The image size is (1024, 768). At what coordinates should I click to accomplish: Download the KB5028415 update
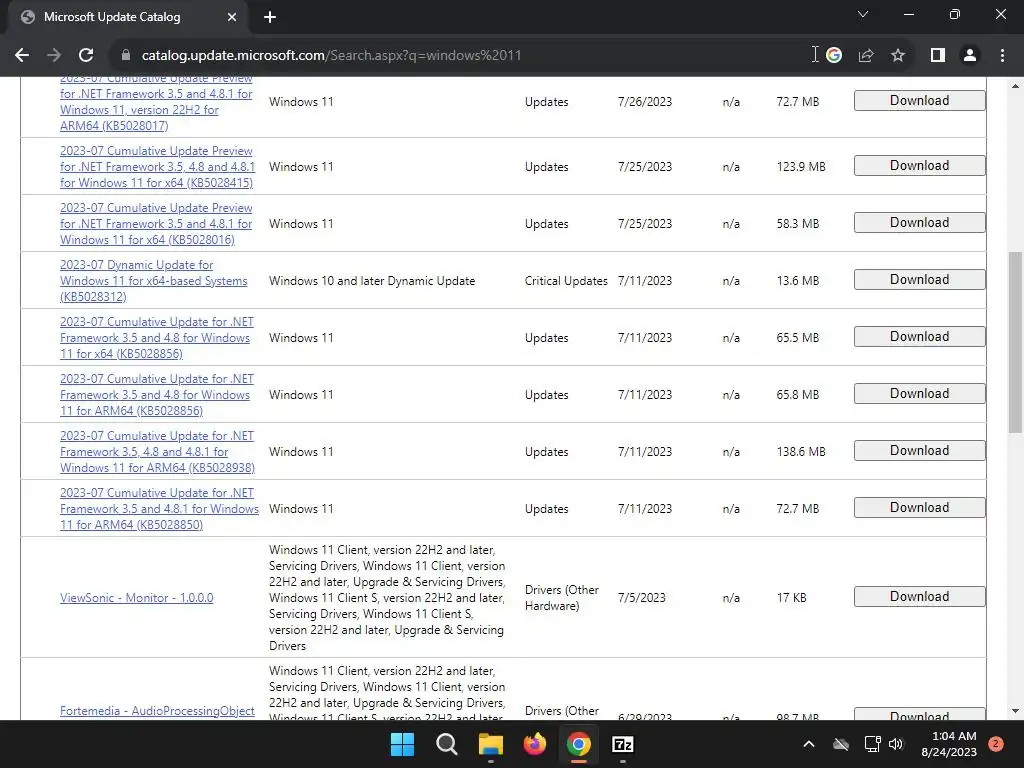coord(920,166)
